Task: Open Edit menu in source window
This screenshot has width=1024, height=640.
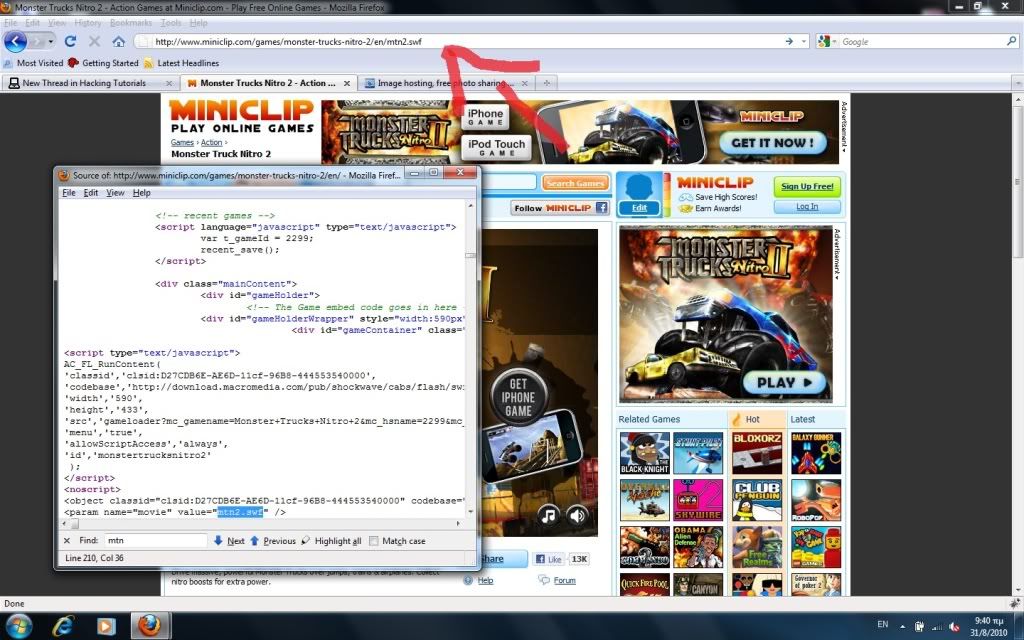Action: click(91, 193)
